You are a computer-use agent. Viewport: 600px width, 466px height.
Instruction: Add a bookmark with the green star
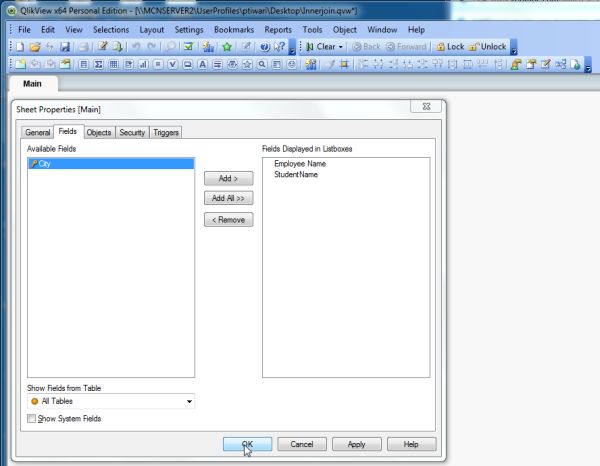pos(227,47)
